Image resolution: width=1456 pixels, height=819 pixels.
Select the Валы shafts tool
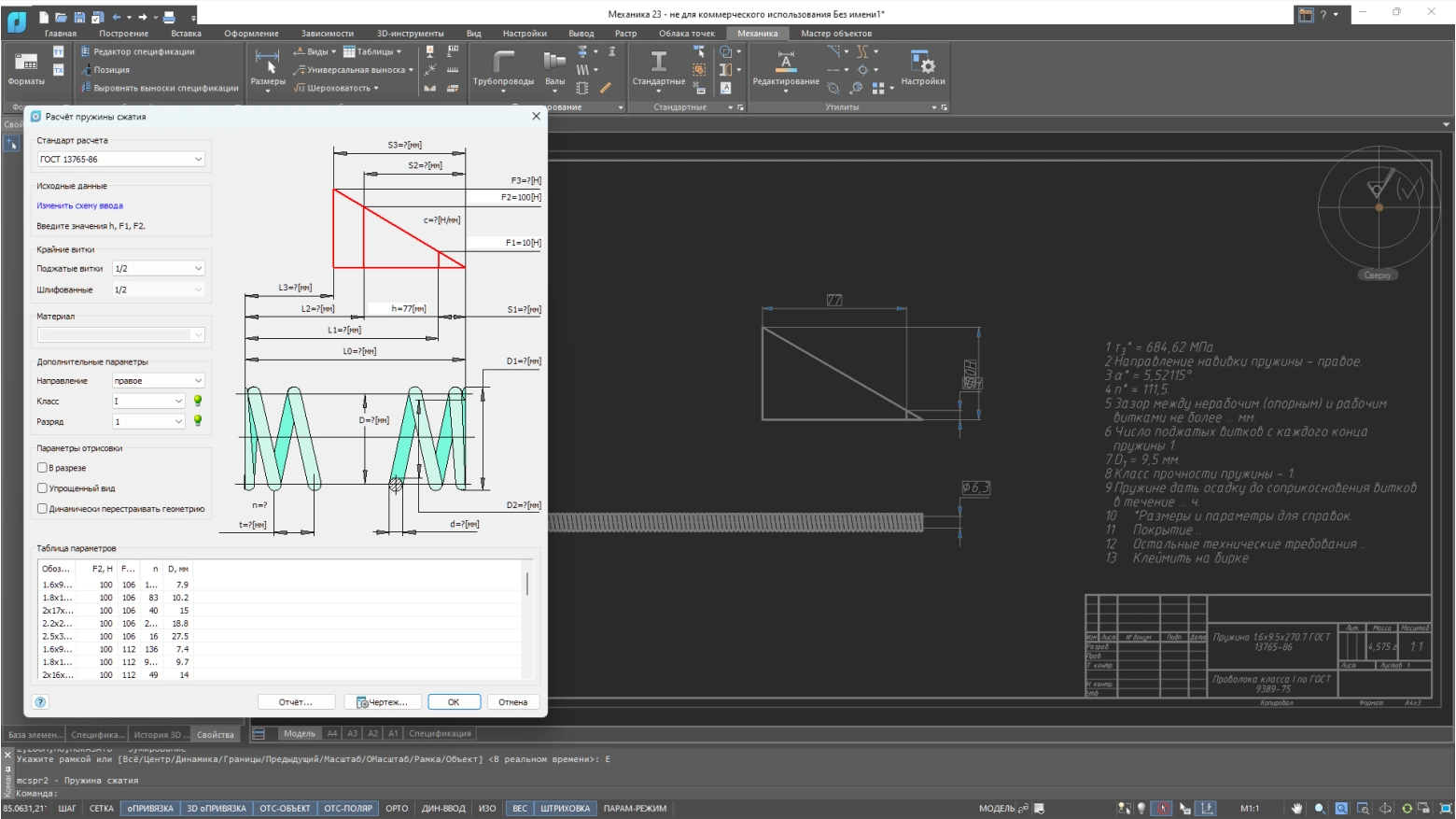tap(554, 68)
